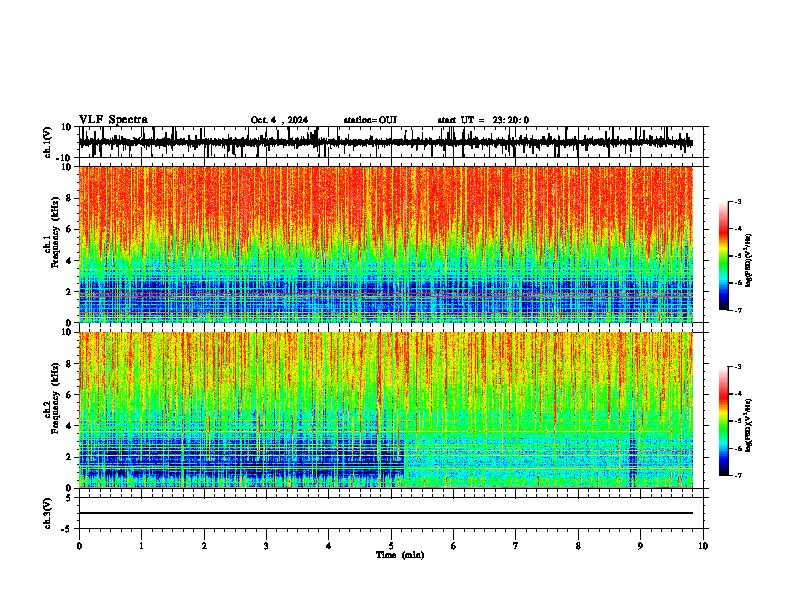This screenshot has height=612, width=792.
Task: Click ch.2 frequency tick label '4'
Action: (x=70, y=426)
